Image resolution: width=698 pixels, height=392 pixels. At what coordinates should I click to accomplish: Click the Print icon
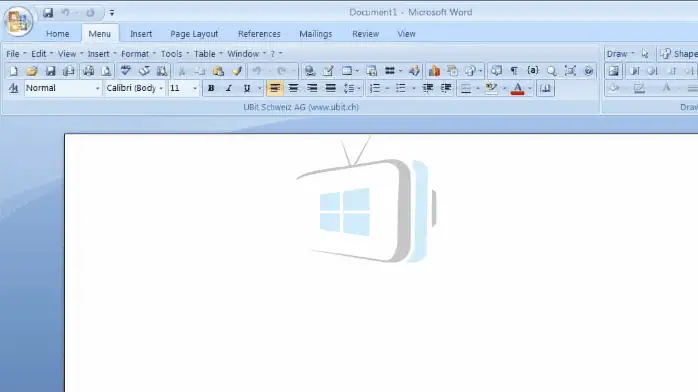coord(88,71)
